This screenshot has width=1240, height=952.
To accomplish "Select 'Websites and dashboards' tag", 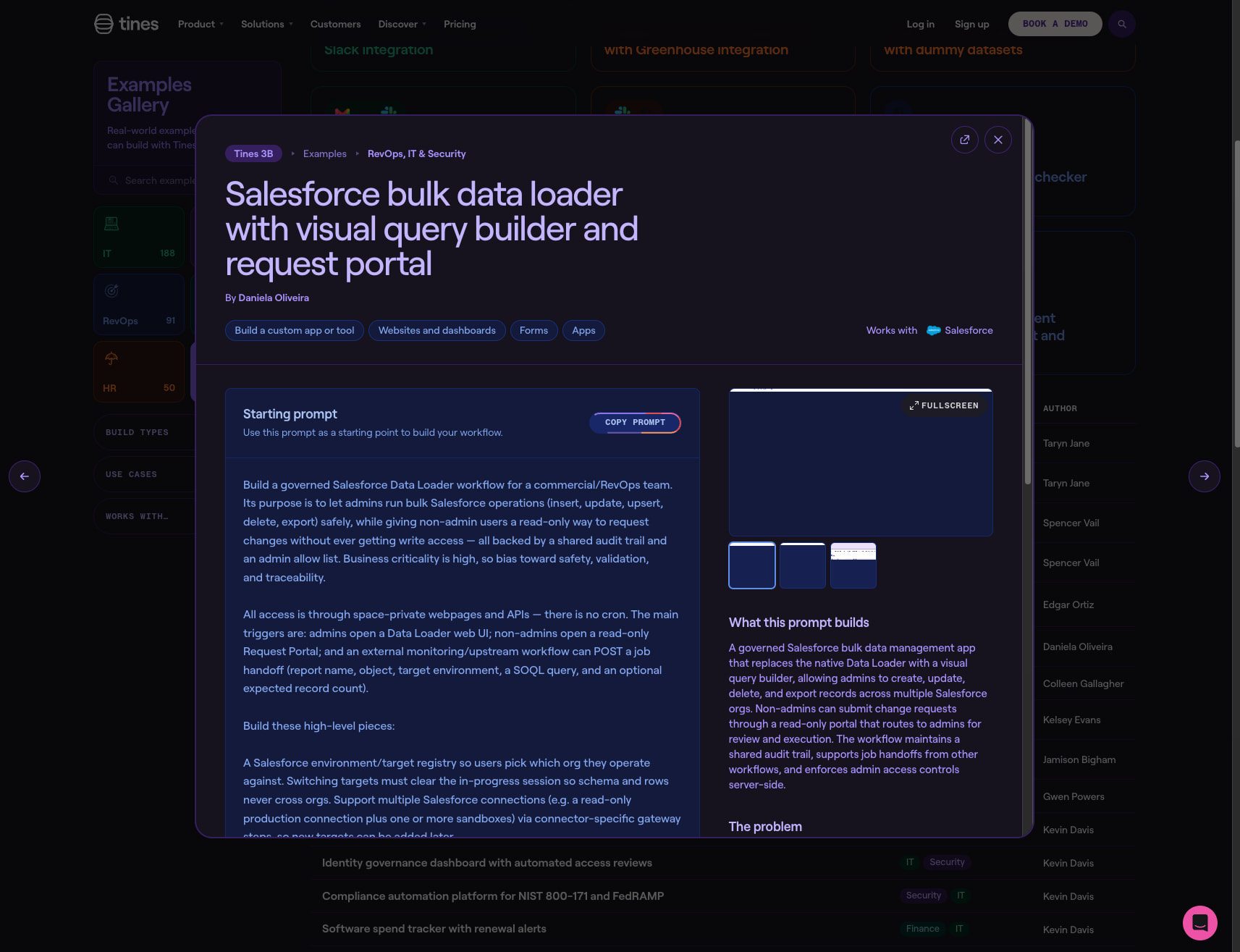I will tap(437, 331).
